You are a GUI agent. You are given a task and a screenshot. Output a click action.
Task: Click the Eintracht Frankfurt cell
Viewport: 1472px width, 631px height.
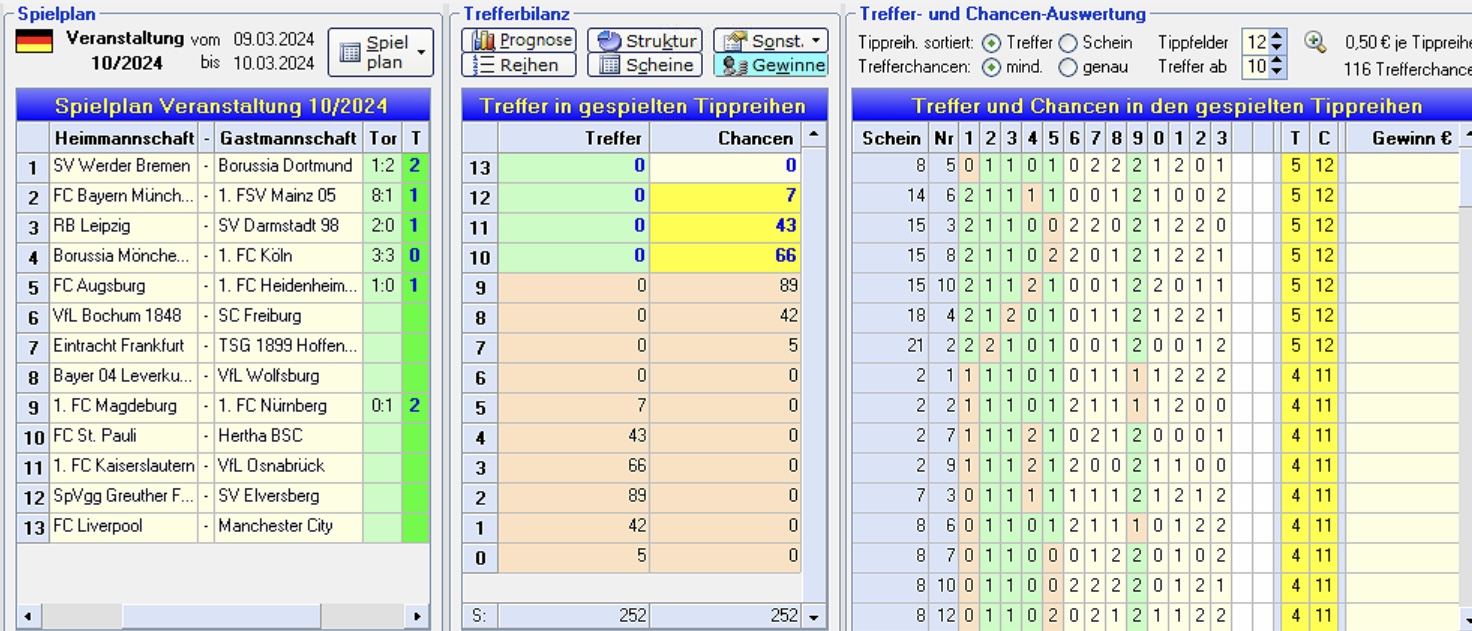coord(124,346)
